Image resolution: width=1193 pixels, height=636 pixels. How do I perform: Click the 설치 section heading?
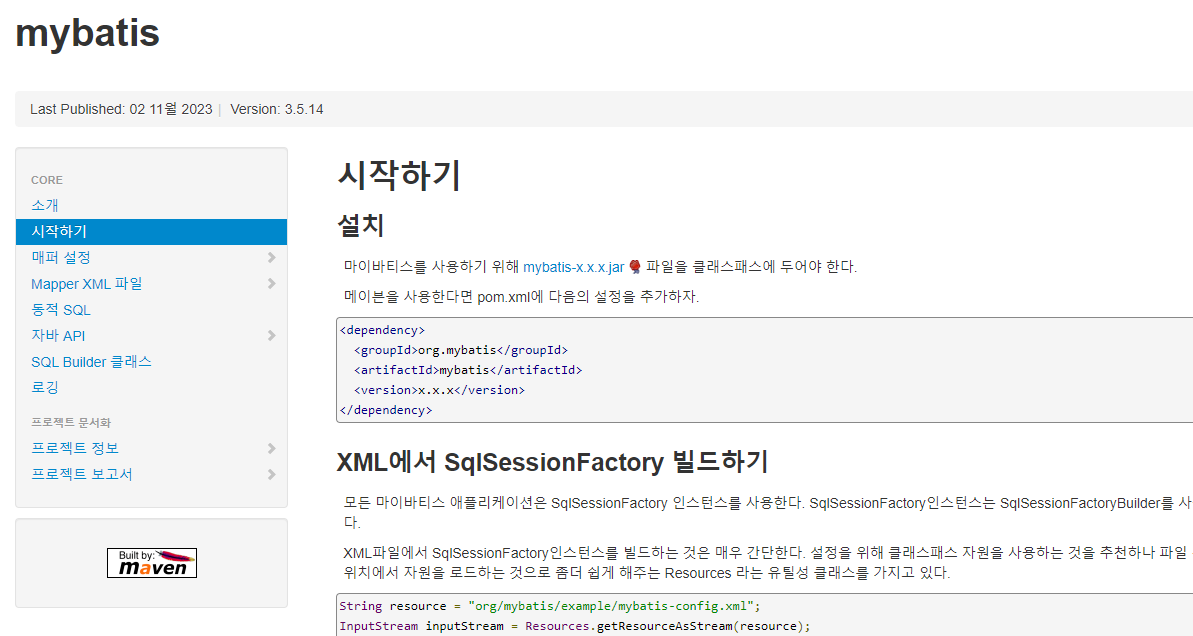coord(361,225)
